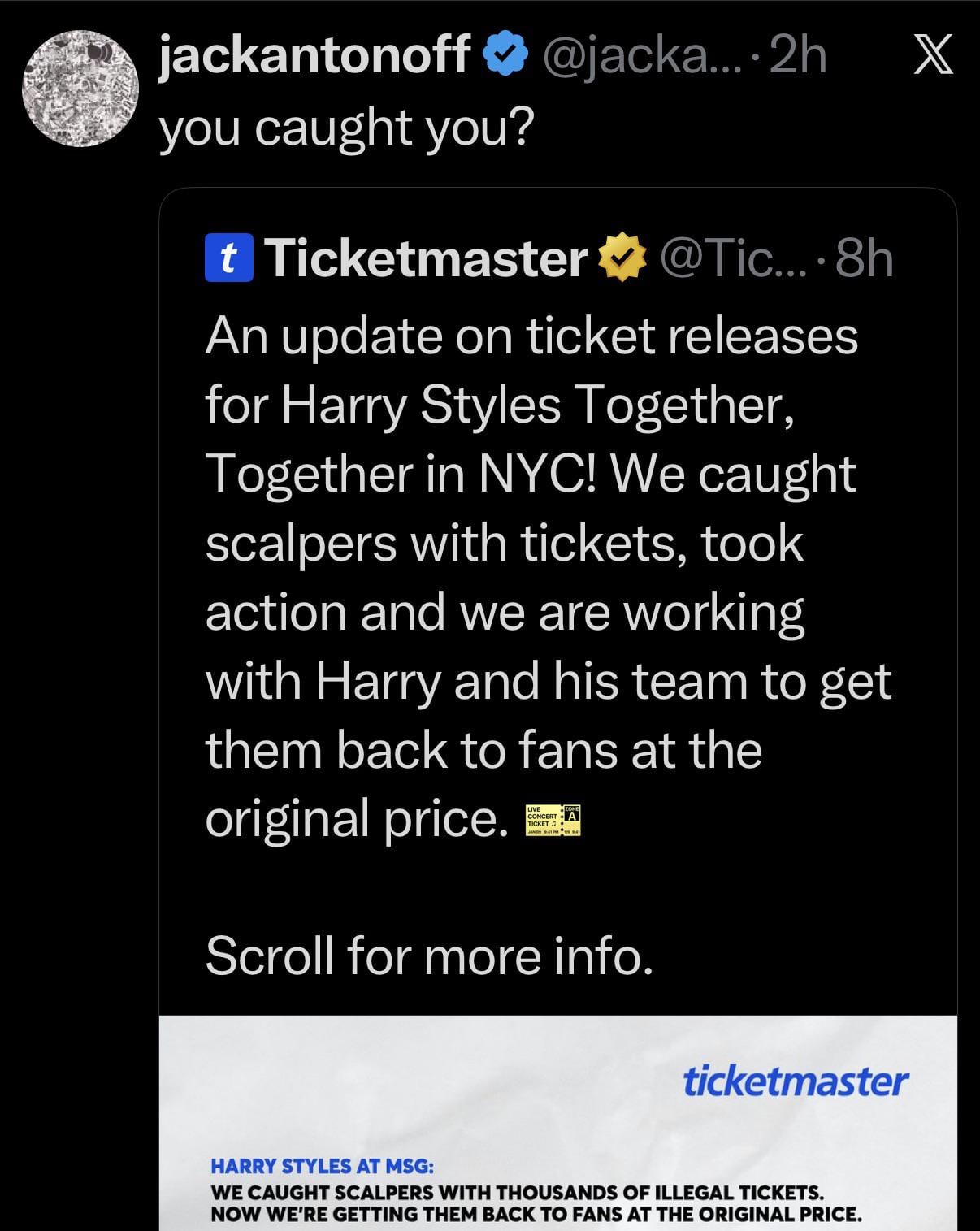
Task: Open jackantonoff's profile picture
Action: point(78,88)
